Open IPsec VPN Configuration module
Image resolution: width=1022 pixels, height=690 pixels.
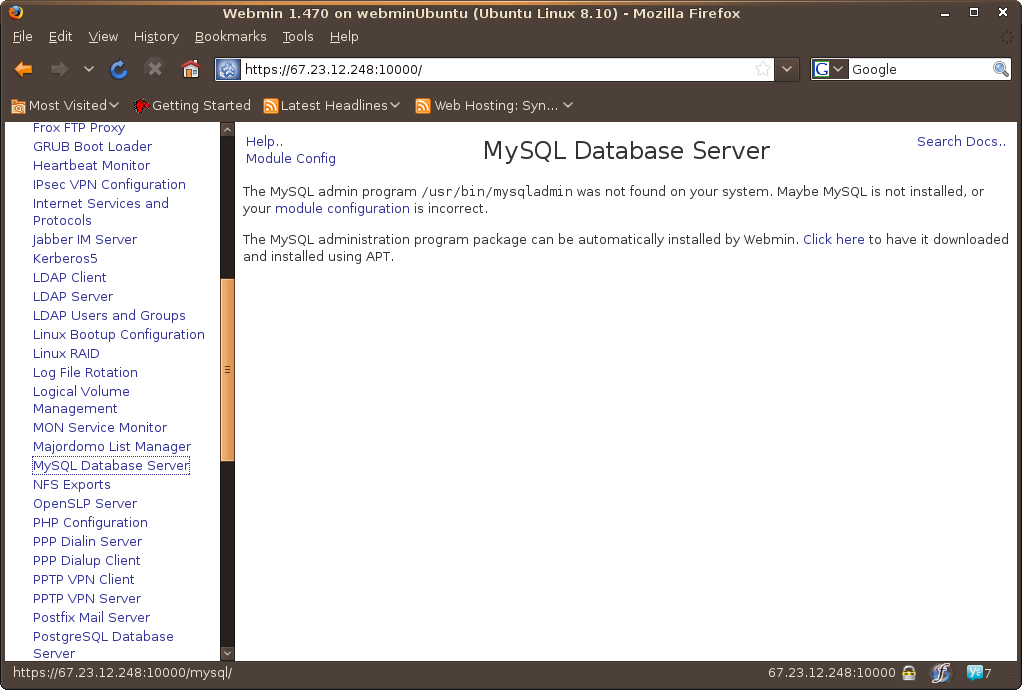pyautogui.click(x=109, y=184)
